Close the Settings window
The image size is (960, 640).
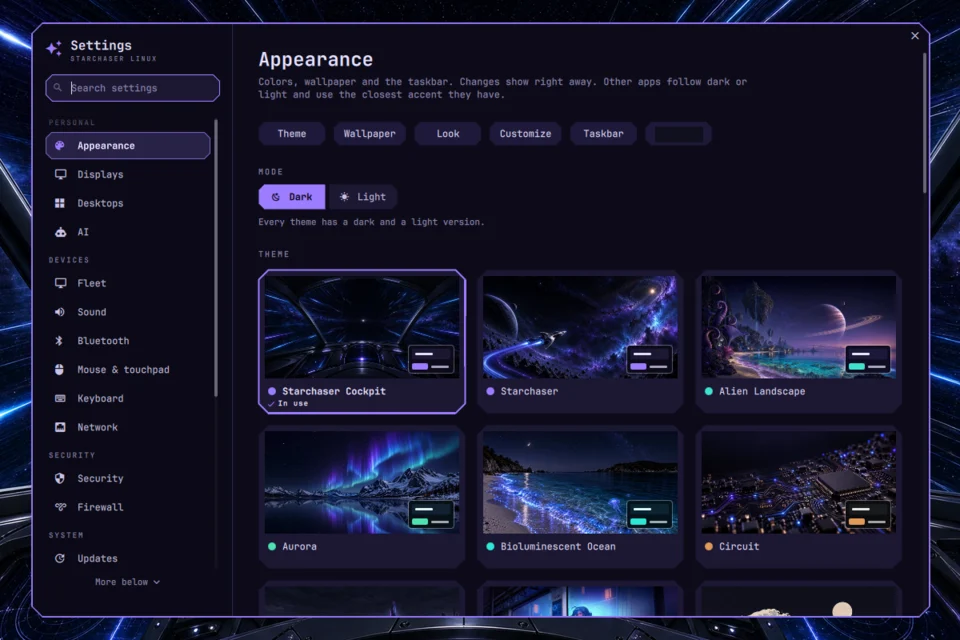coord(915,36)
